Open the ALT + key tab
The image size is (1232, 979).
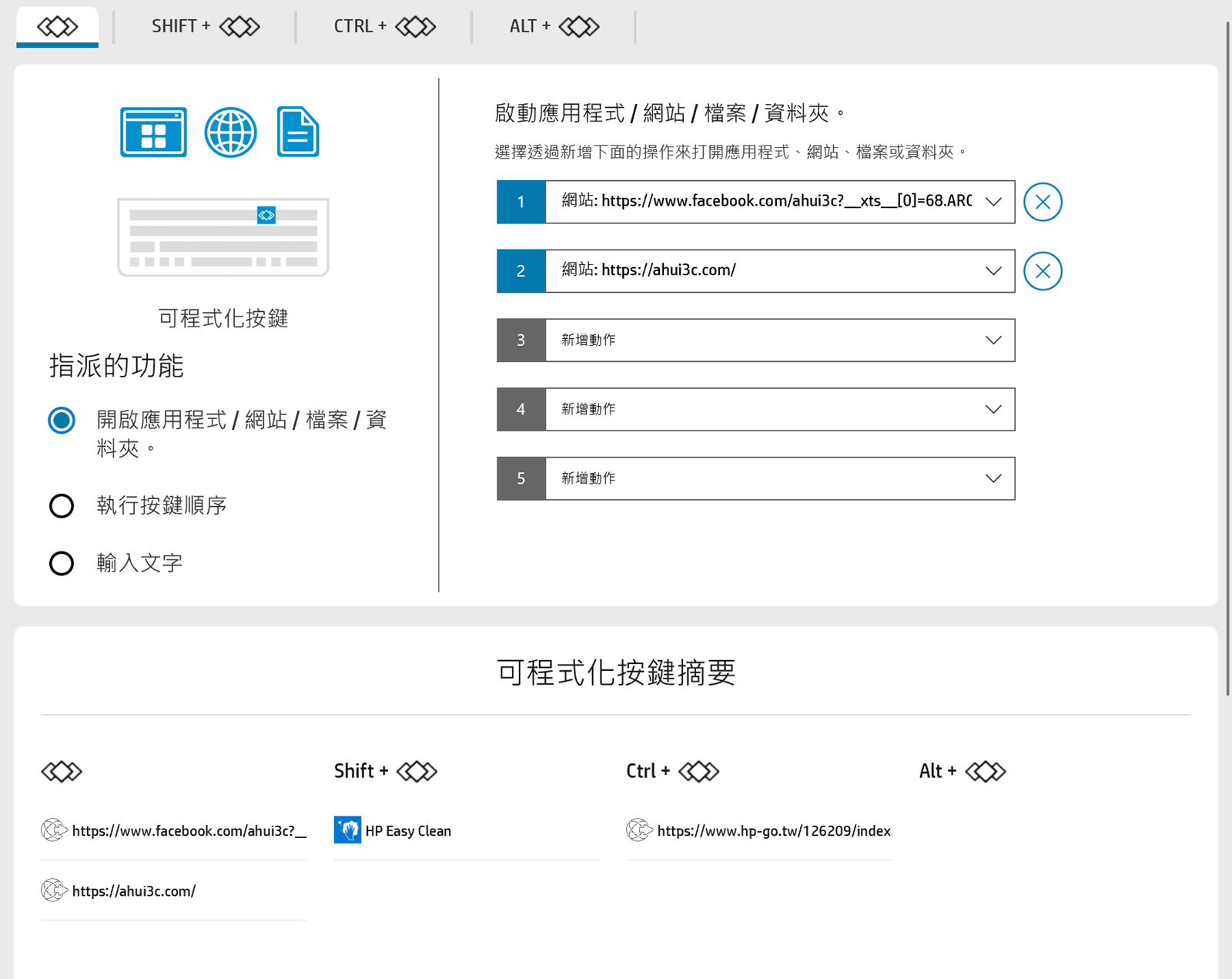pos(554,27)
